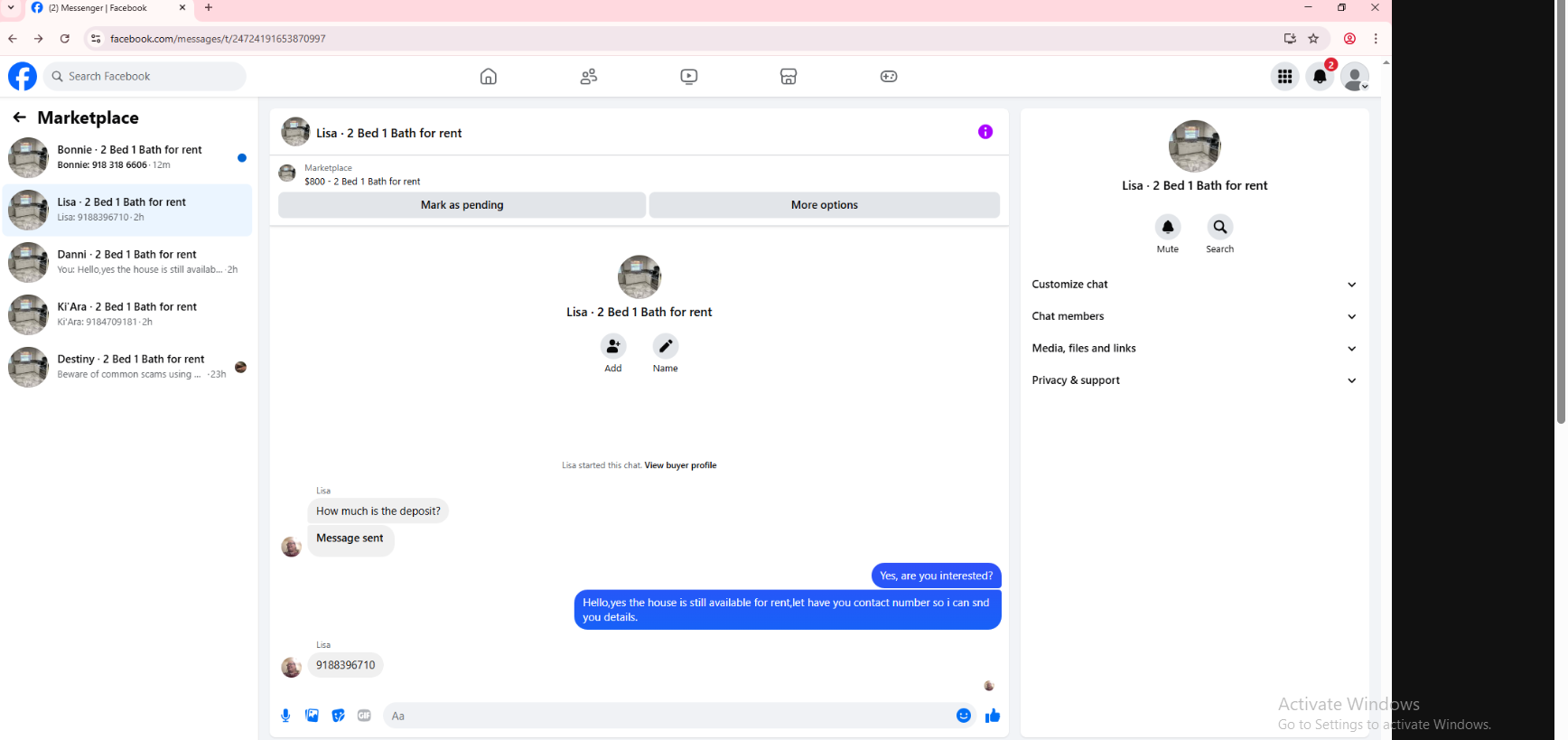Click the back arrow beside Marketplace
Image resolution: width=1568 pixels, height=740 pixels.
pos(19,117)
